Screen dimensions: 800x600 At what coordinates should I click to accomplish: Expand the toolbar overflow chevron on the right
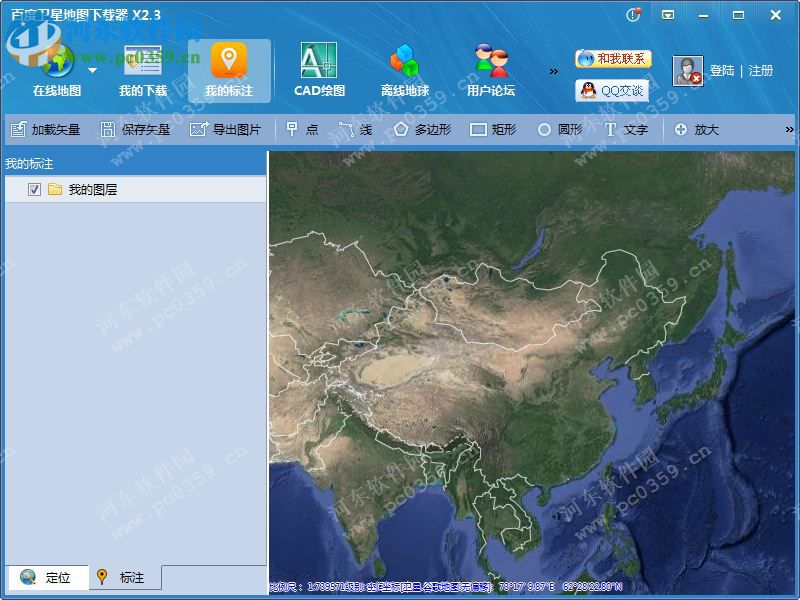coord(789,129)
